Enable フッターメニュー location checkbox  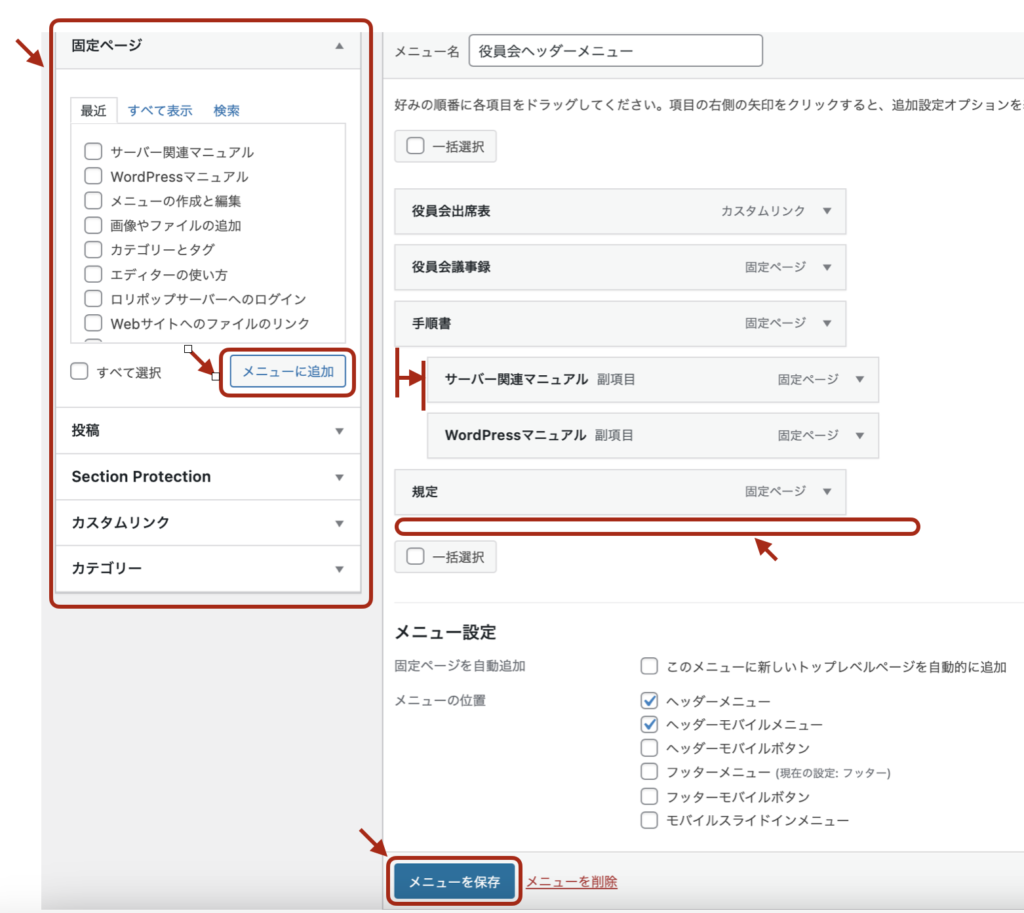(x=649, y=772)
